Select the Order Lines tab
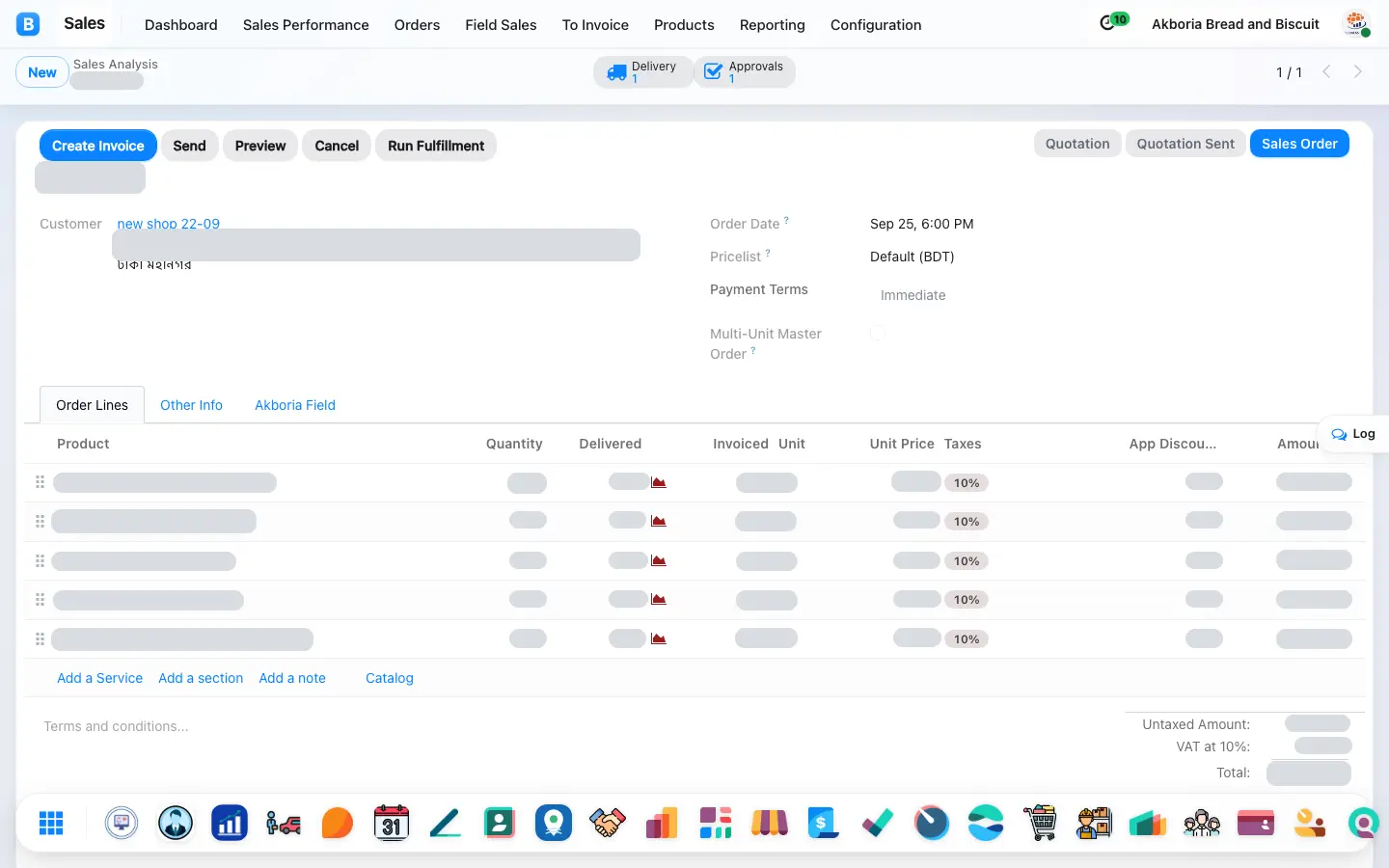This screenshot has height=868, width=1389. (92, 405)
